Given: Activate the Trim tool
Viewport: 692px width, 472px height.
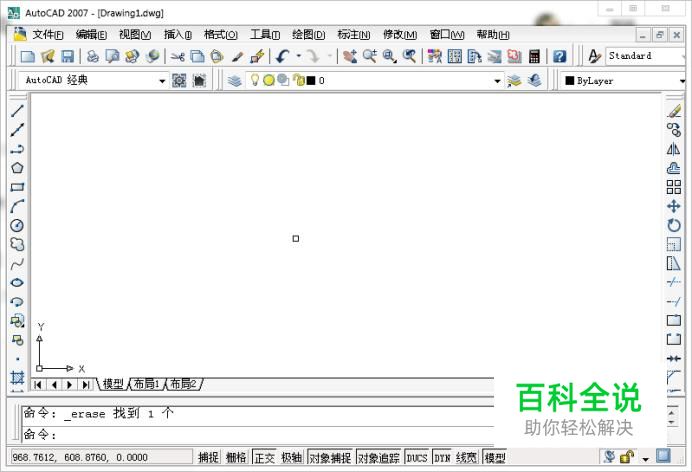Looking at the screenshot, I should pyautogui.click(x=673, y=282).
